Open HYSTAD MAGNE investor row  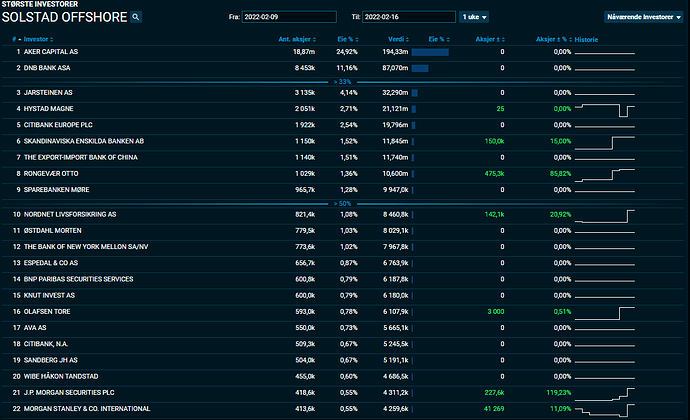pos(342,109)
